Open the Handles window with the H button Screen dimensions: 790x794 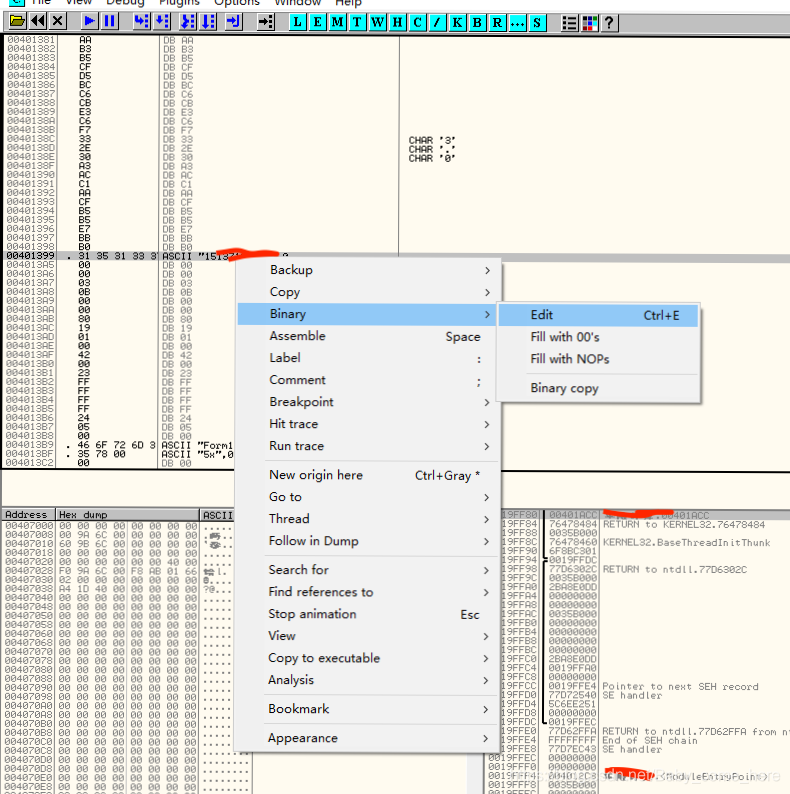pyautogui.click(x=398, y=22)
